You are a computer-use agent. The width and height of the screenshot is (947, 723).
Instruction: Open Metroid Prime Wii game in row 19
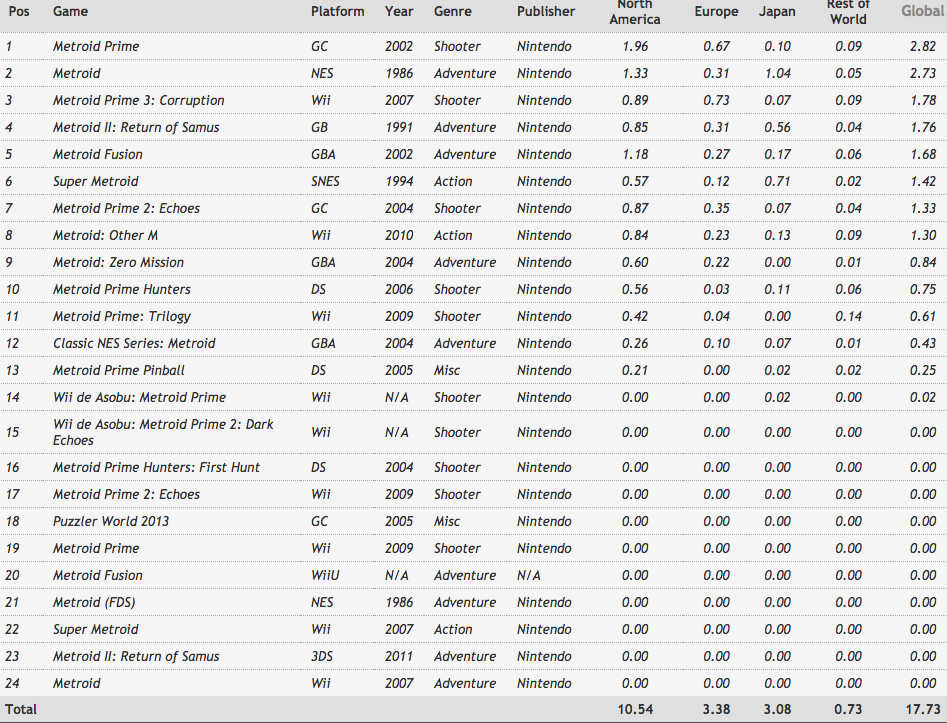96,548
